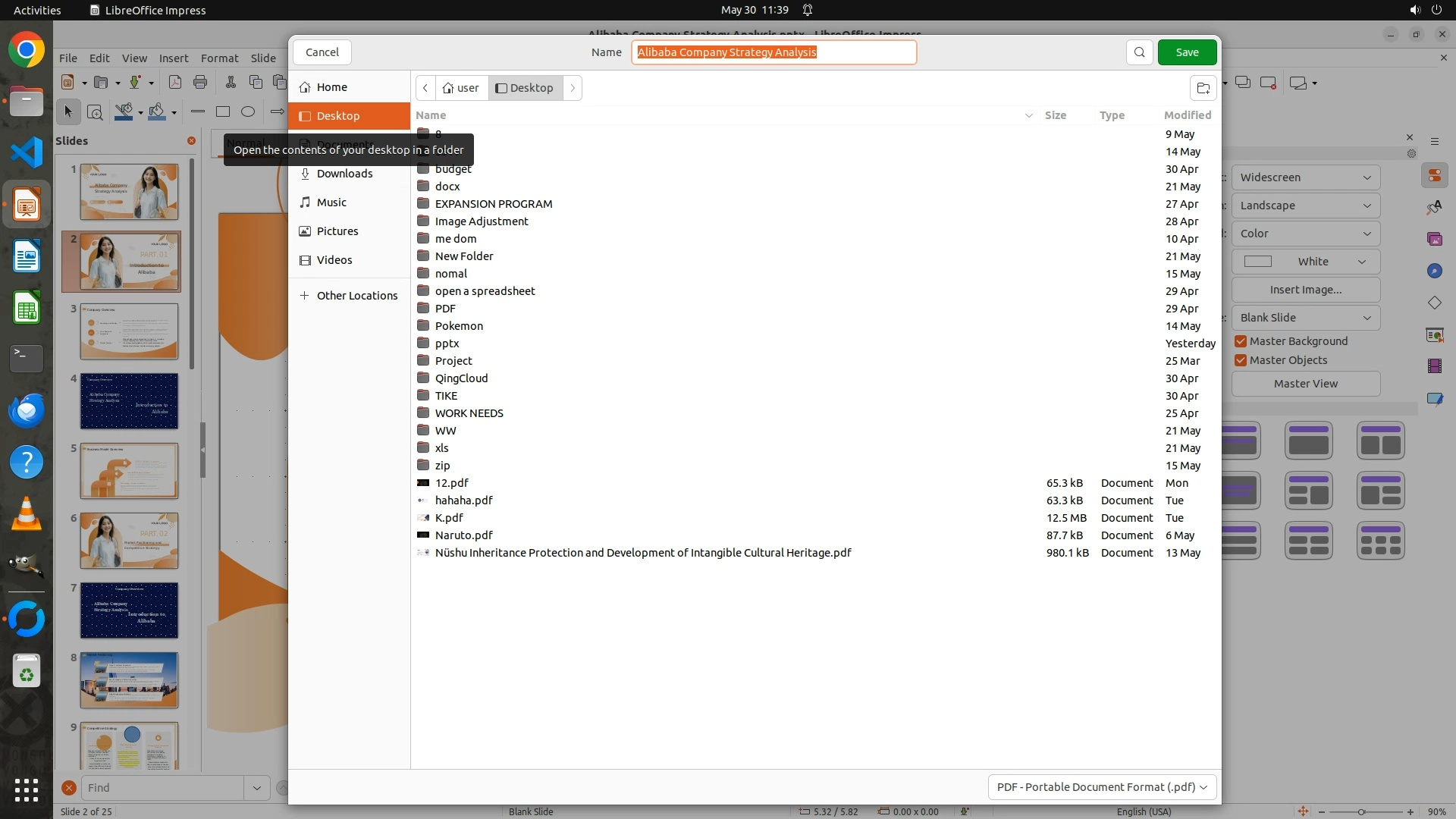Toggle the Master Objects checkbox
This screenshot has height=819, width=1456.
(x=1241, y=360)
